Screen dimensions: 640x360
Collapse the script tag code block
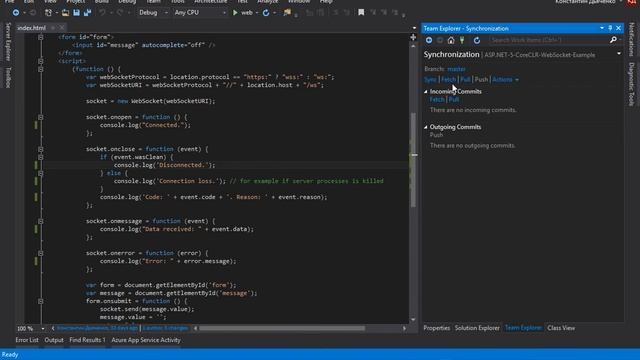pos(41,61)
